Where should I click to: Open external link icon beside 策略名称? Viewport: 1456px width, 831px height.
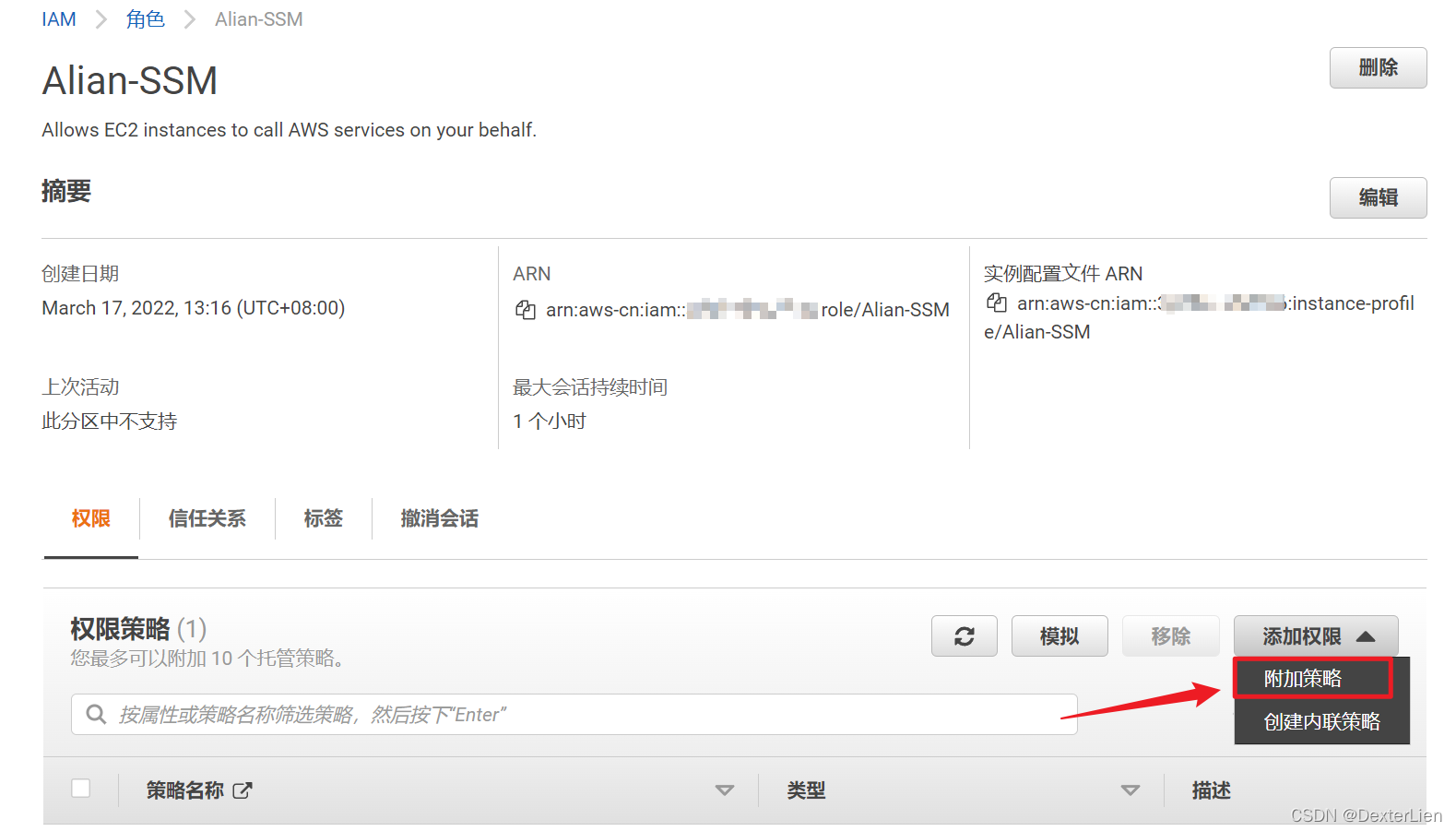tap(243, 790)
